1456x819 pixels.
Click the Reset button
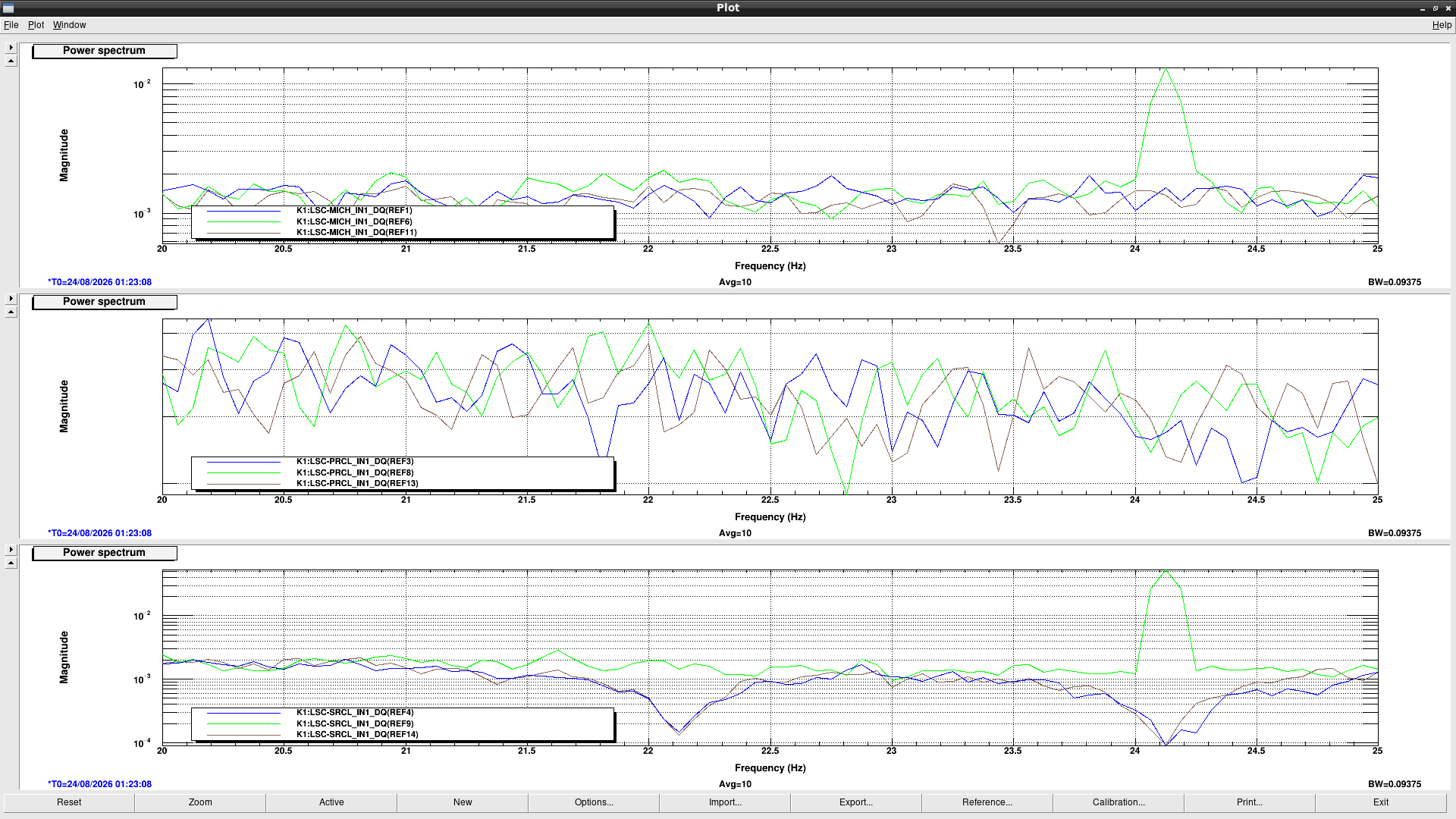(69, 802)
